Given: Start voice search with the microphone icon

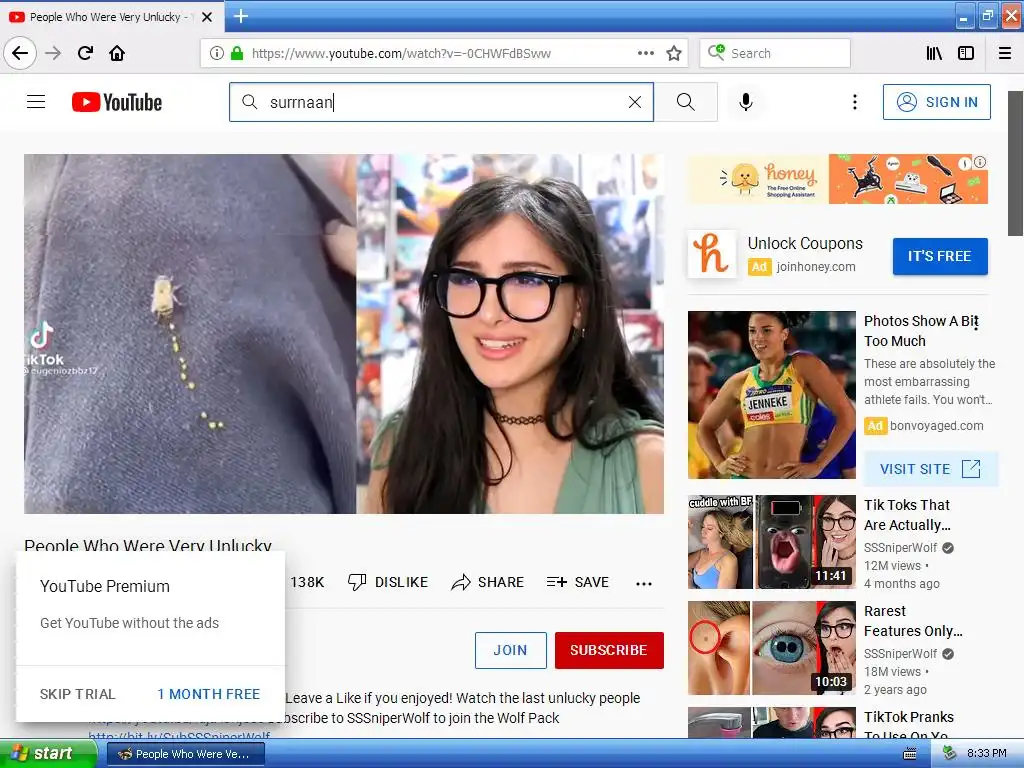Looking at the screenshot, I should coord(746,102).
